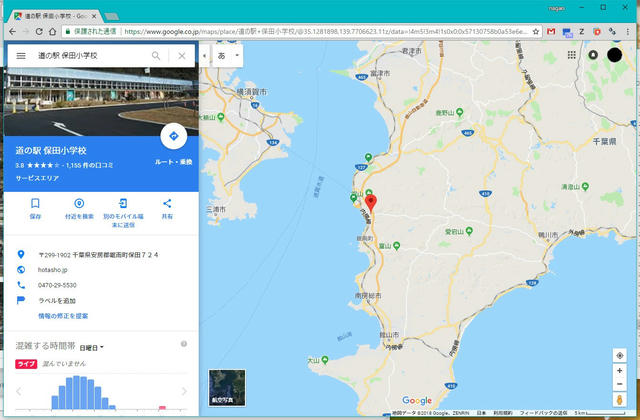Zoom in with the map plus button
This screenshot has height=420, width=640.
(x=620, y=371)
